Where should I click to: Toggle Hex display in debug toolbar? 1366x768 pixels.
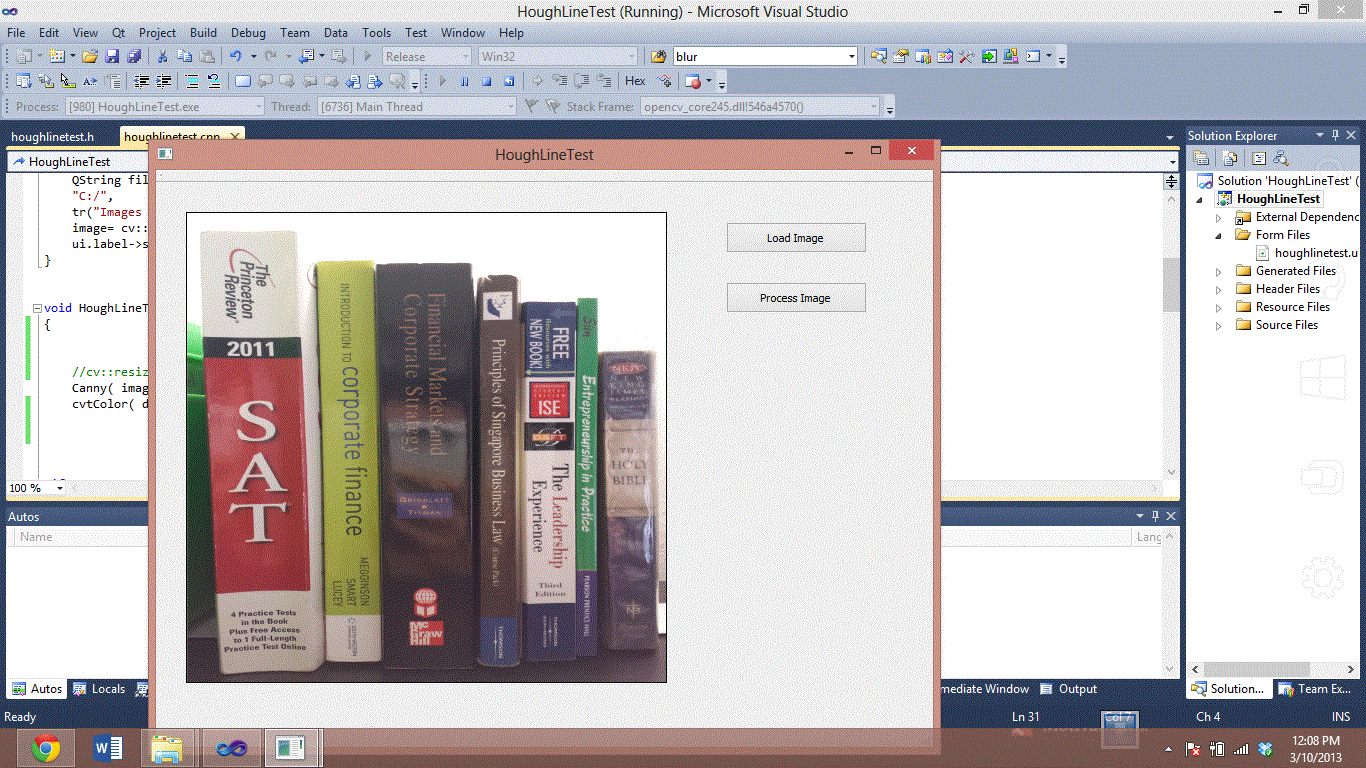(x=635, y=81)
